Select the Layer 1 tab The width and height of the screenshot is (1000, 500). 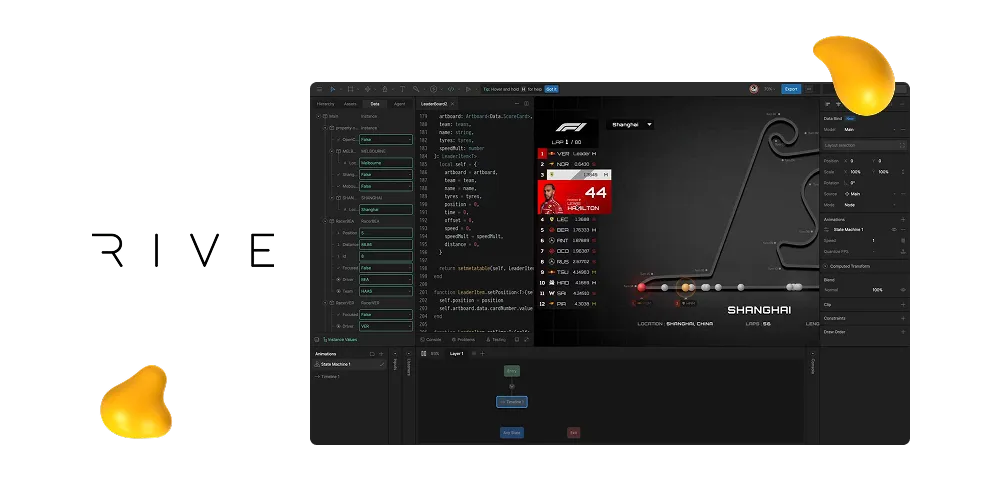tap(457, 353)
